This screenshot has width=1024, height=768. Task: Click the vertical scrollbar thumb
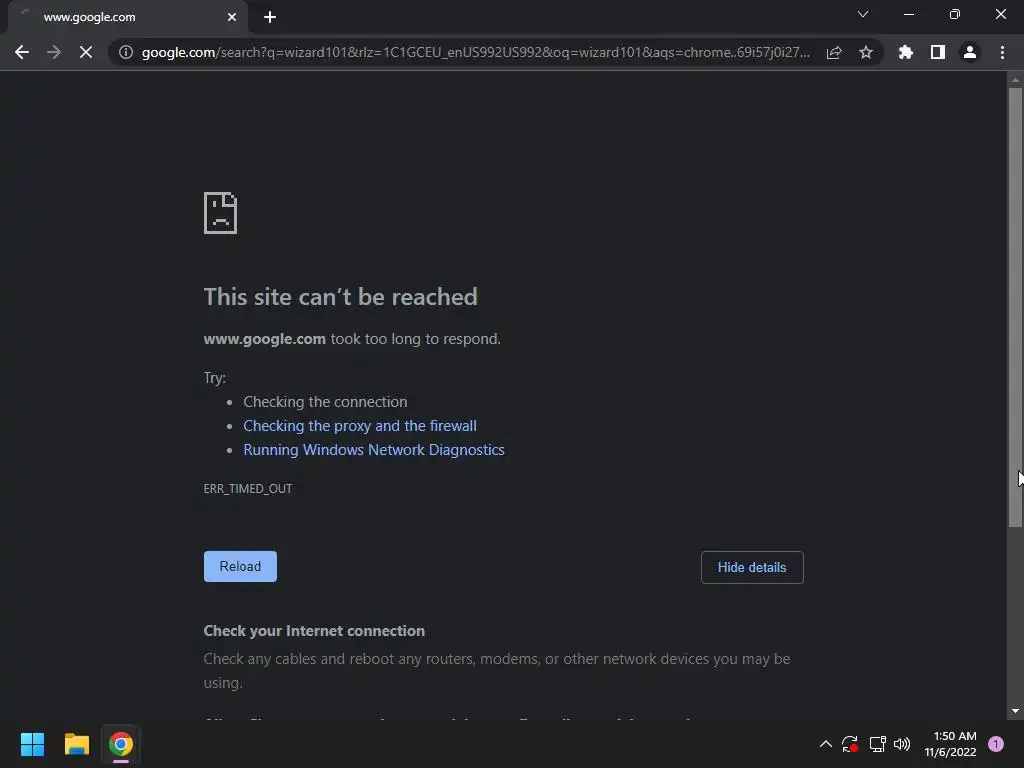coord(1015,307)
